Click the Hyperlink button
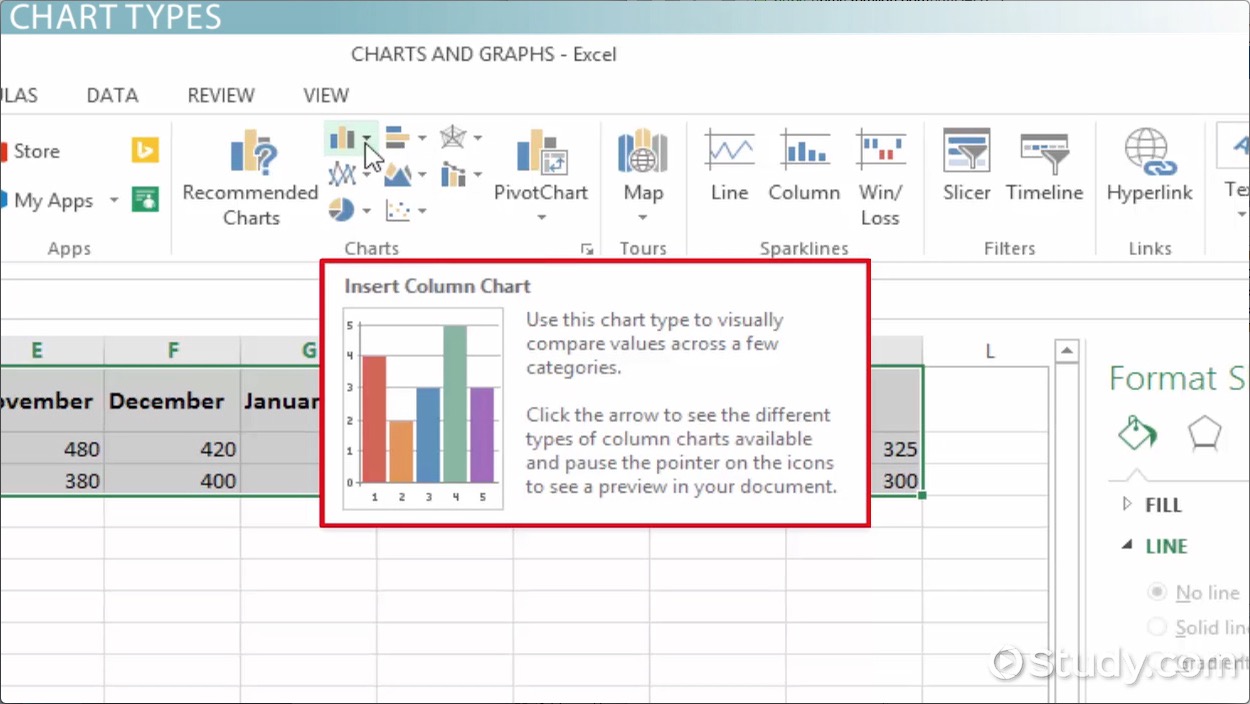The width and height of the screenshot is (1250, 704). tap(1149, 166)
